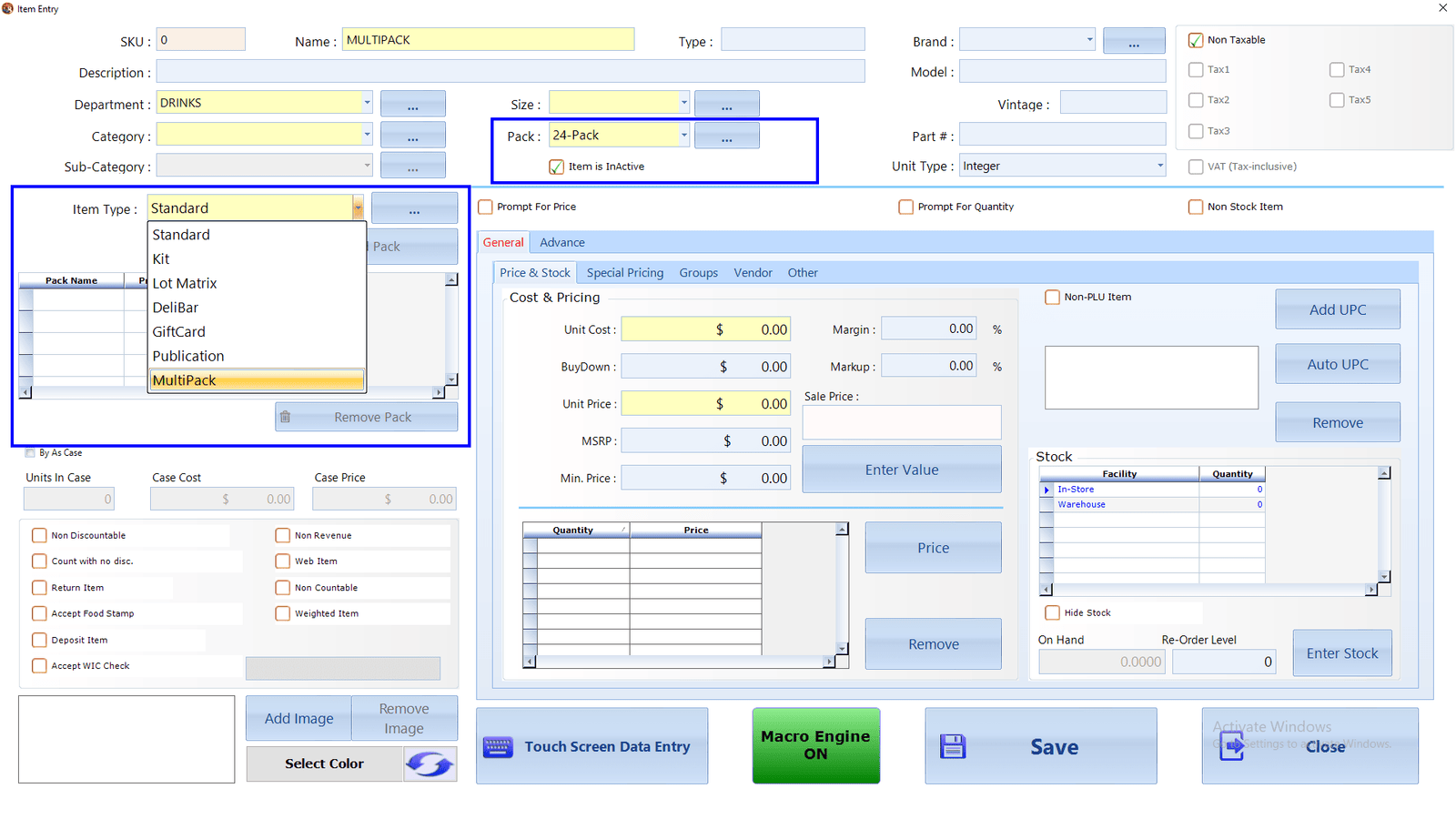Pick Publication from the Item Type list
1456x819 pixels.
tap(257, 356)
